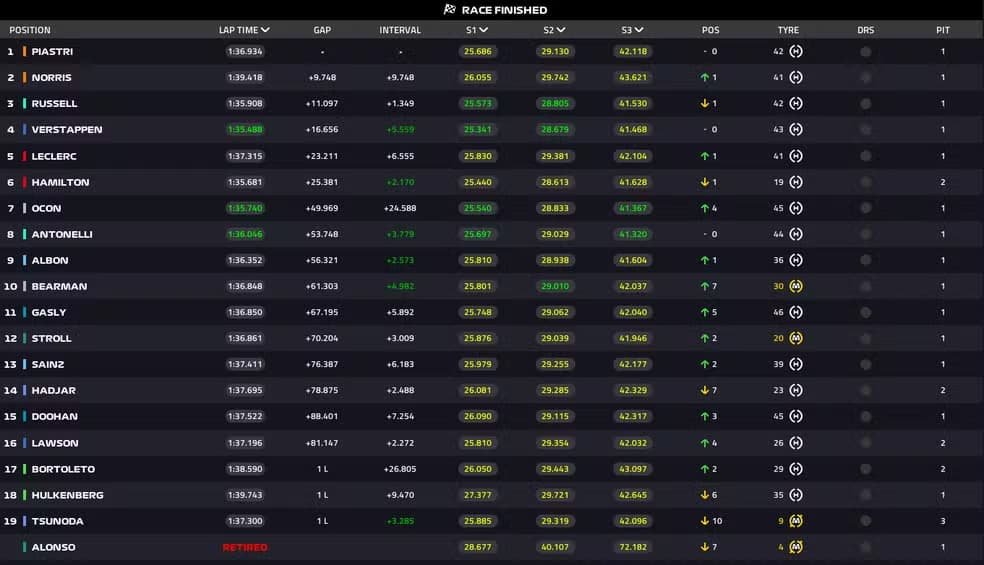Click the yellow down arrow in Russell's row
The image size is (984, 565).
click(x=705, y=103)
